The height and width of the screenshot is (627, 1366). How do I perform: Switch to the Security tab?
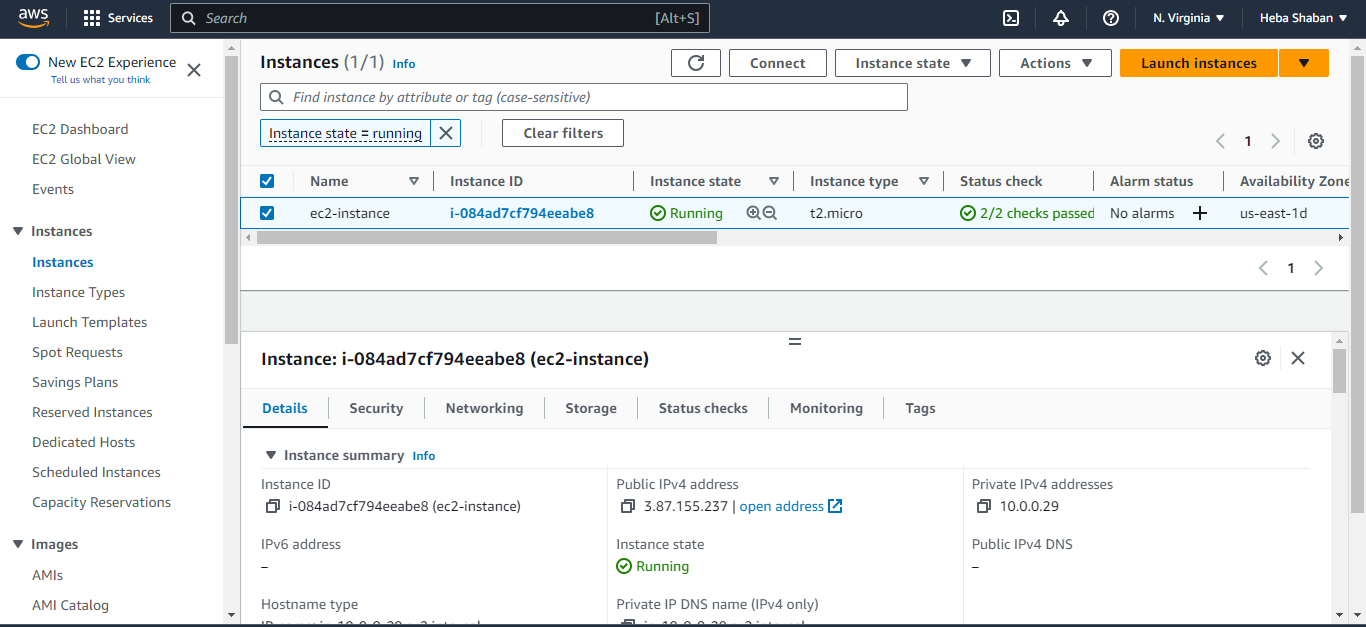(376, 408)
